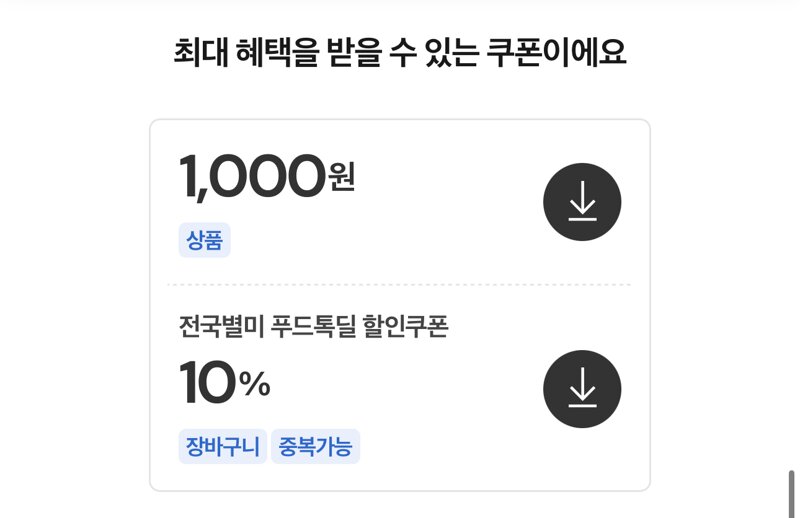
Task: Download the 10% 푸드톡딜 discount coupon
Action: point(582,389)
